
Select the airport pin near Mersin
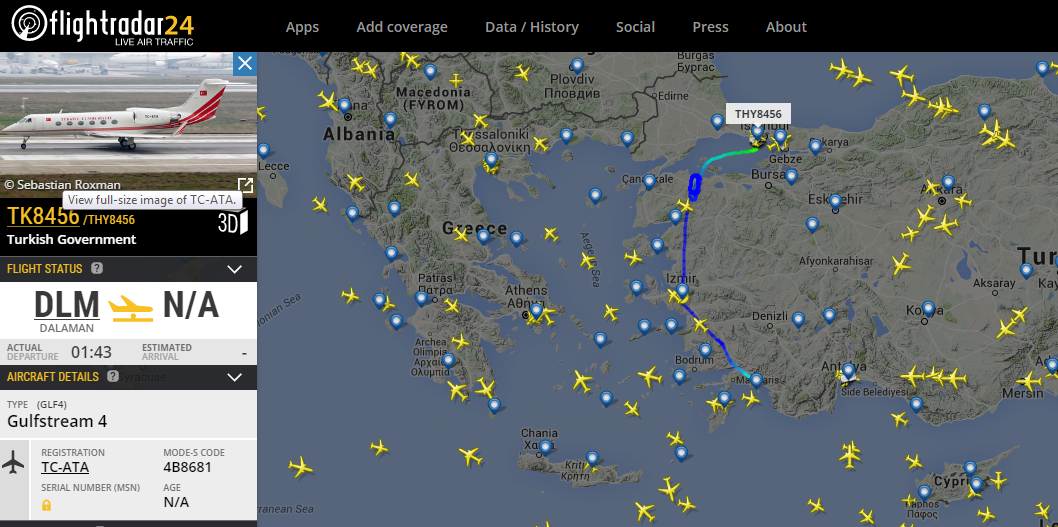pyautogui.click(x=1051, y=366)
